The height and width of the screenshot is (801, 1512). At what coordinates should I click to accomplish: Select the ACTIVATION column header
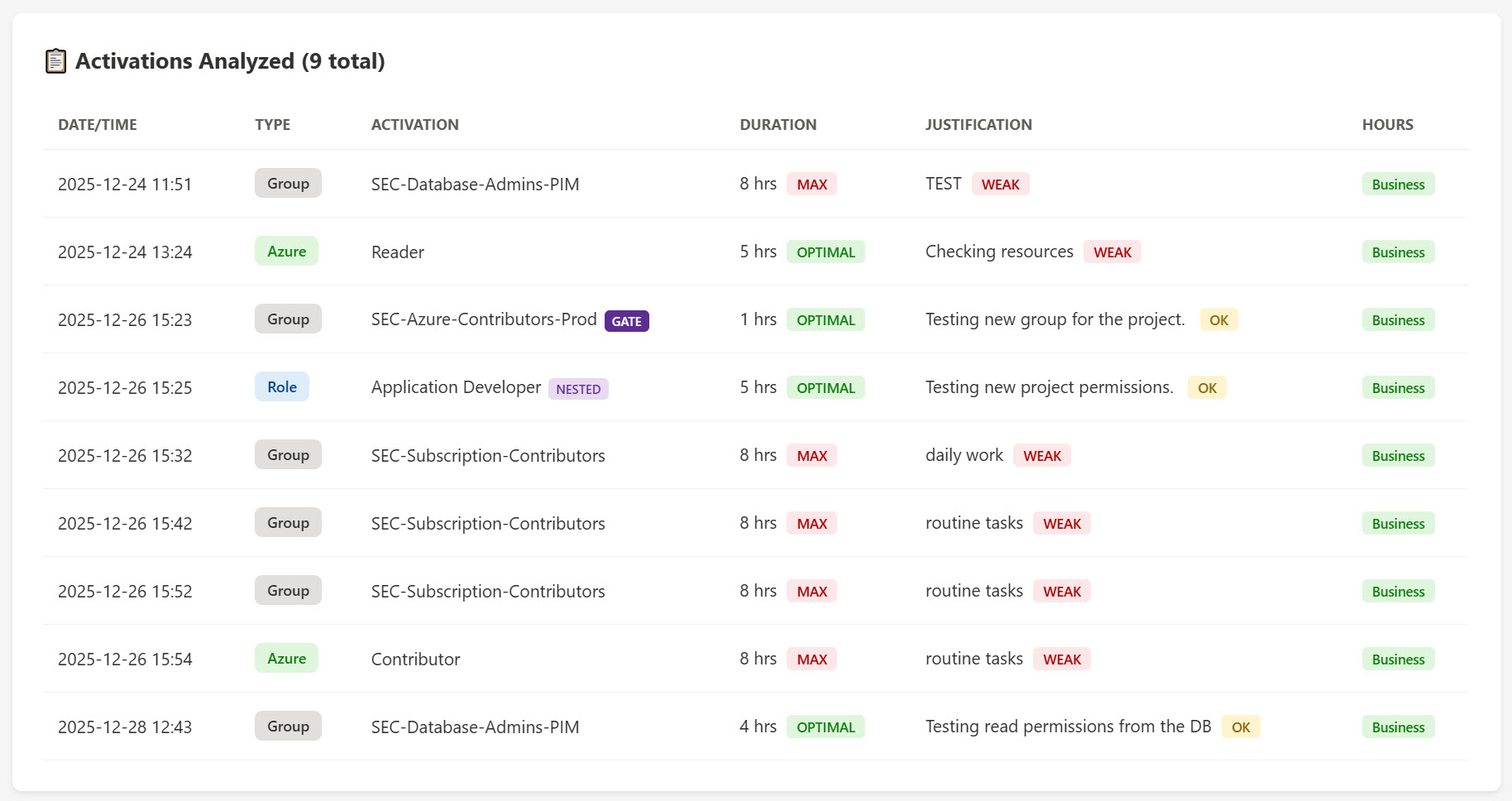click(x=414, y=125)
